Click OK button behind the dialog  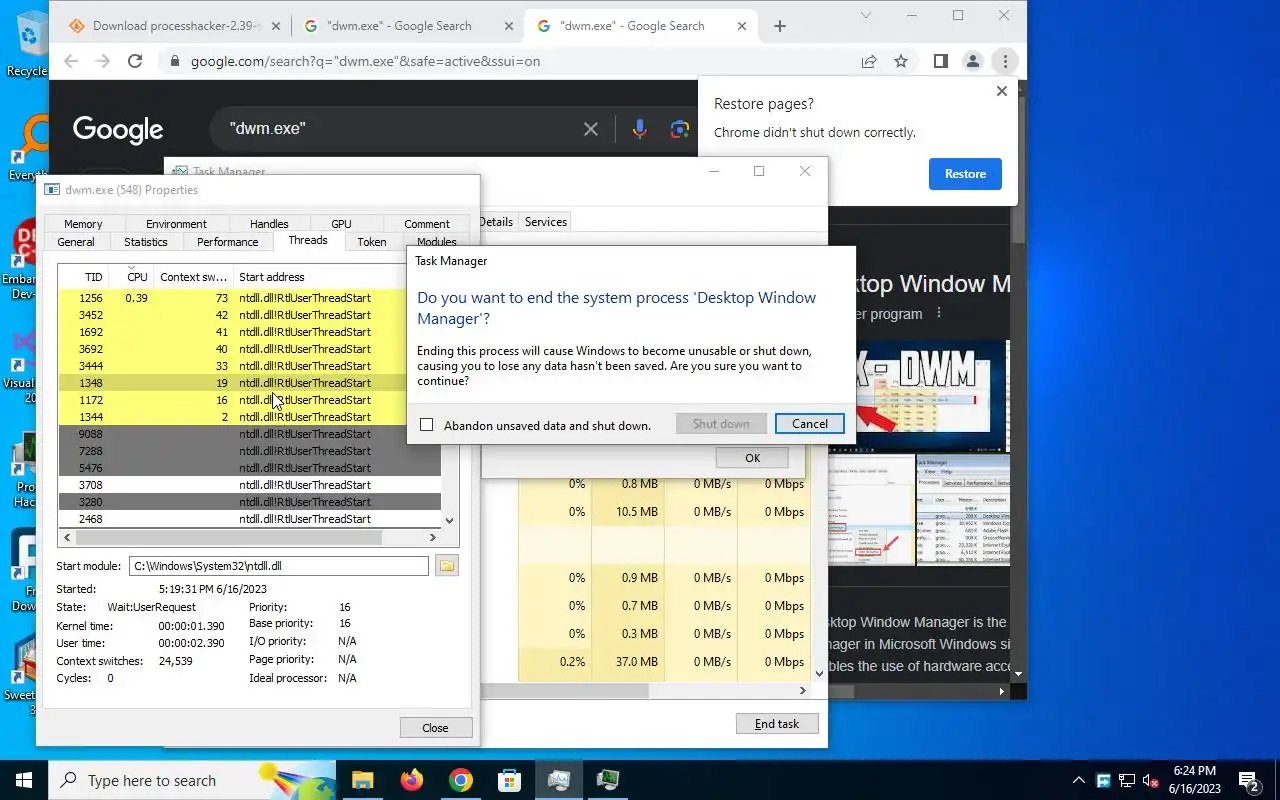(x=752, y=458)
